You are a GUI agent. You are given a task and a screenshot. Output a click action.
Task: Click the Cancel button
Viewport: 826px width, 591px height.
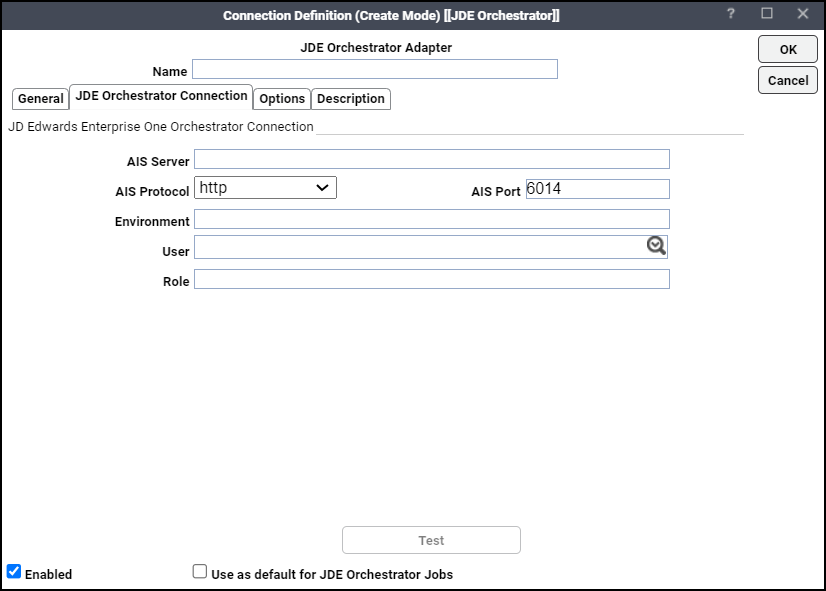click(788, 81)
